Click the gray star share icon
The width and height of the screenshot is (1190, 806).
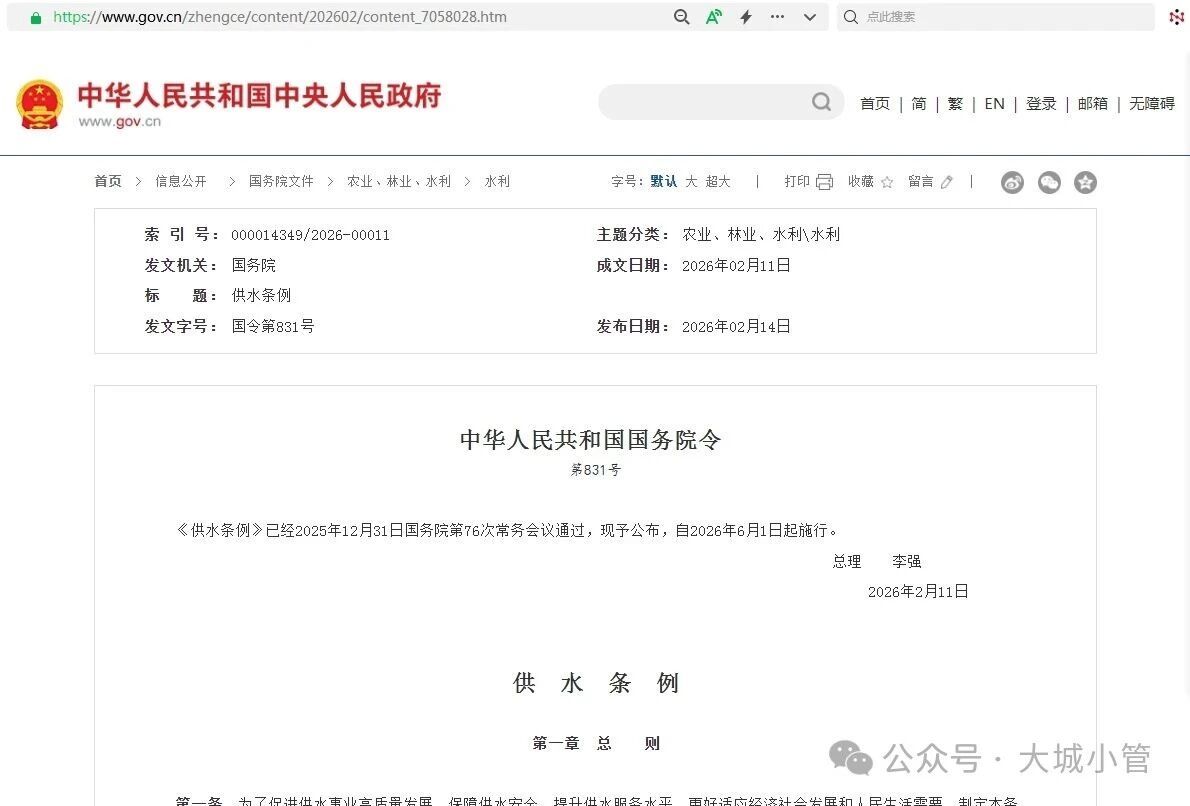[x=1085, y=182]
